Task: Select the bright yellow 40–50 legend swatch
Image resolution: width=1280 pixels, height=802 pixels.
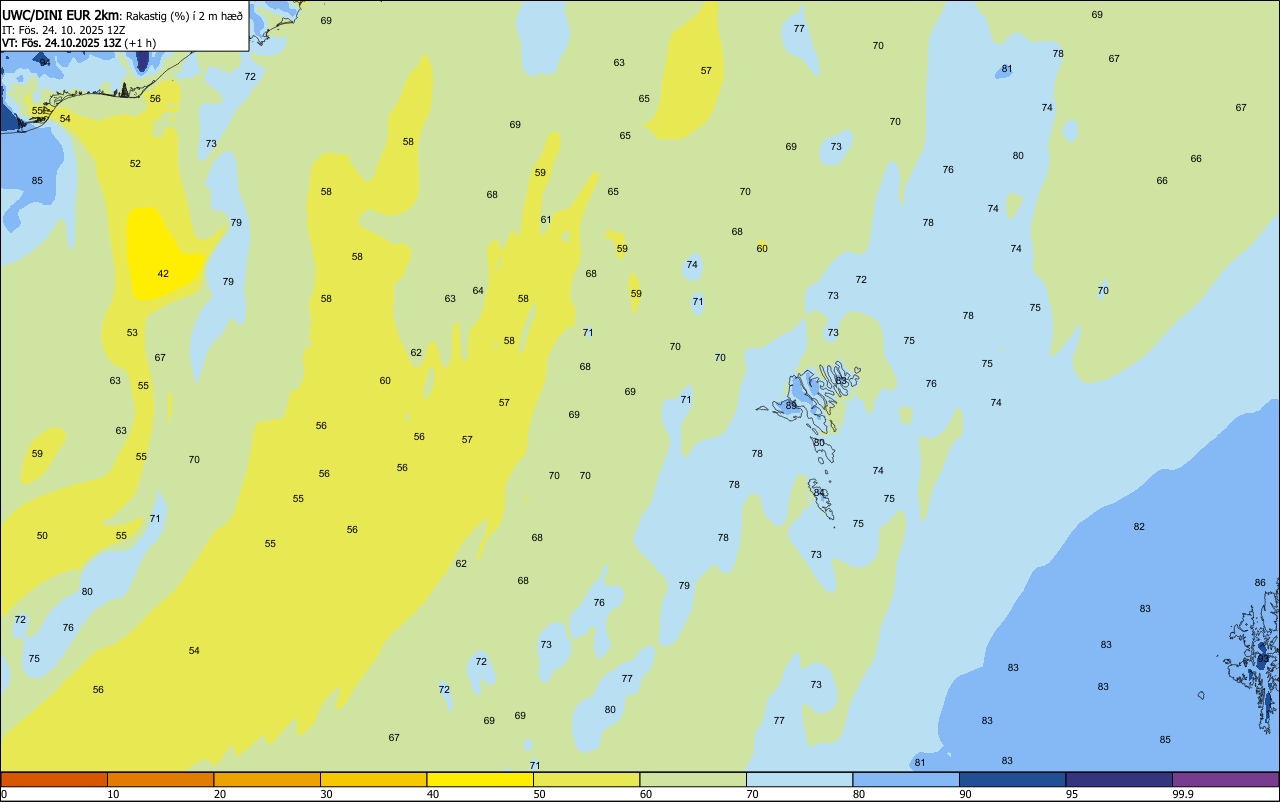Action: pos(480,779)
